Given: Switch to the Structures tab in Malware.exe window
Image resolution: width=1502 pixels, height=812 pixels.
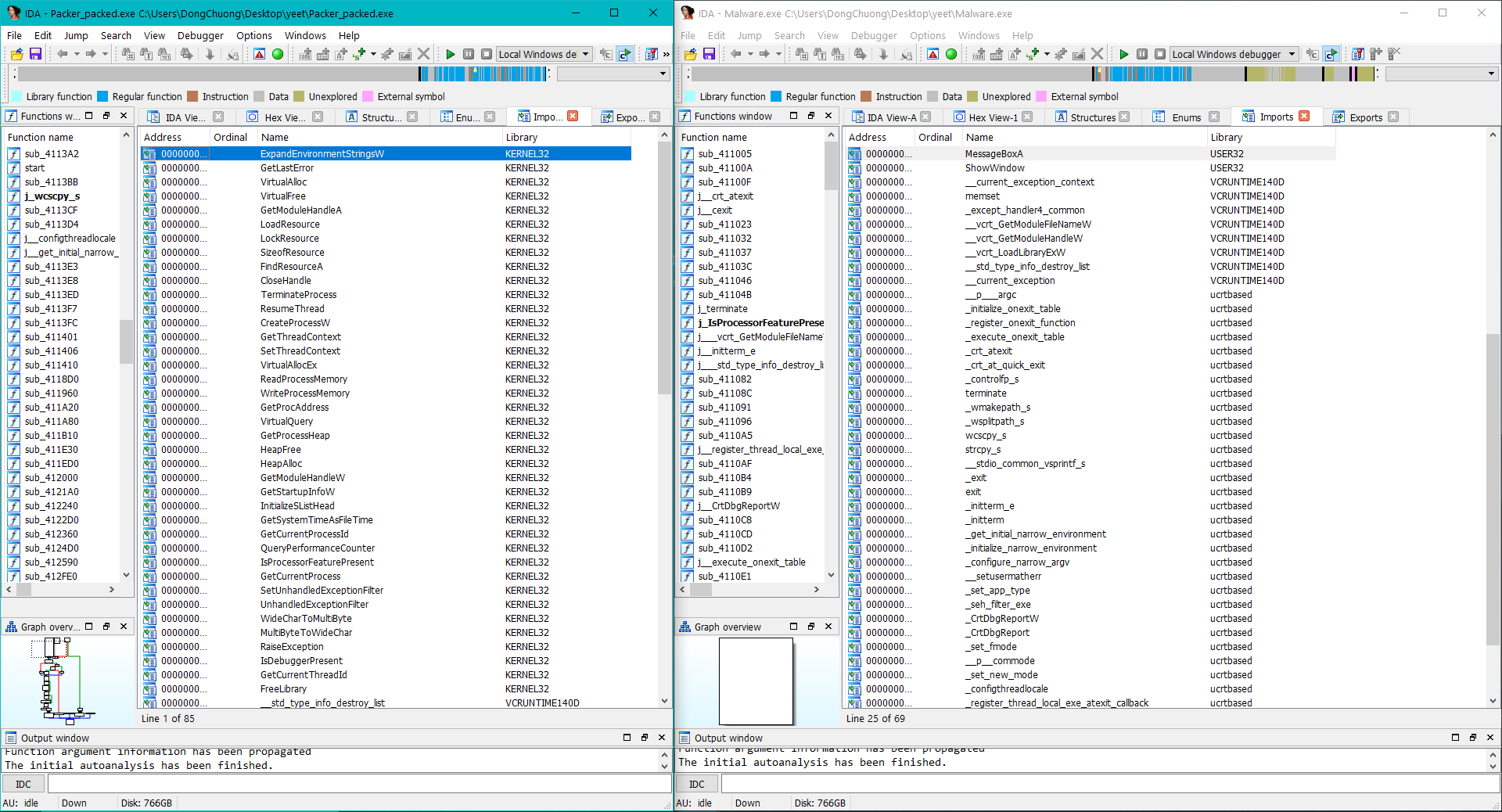Looking at the screenshot, I should point(1092,117).
